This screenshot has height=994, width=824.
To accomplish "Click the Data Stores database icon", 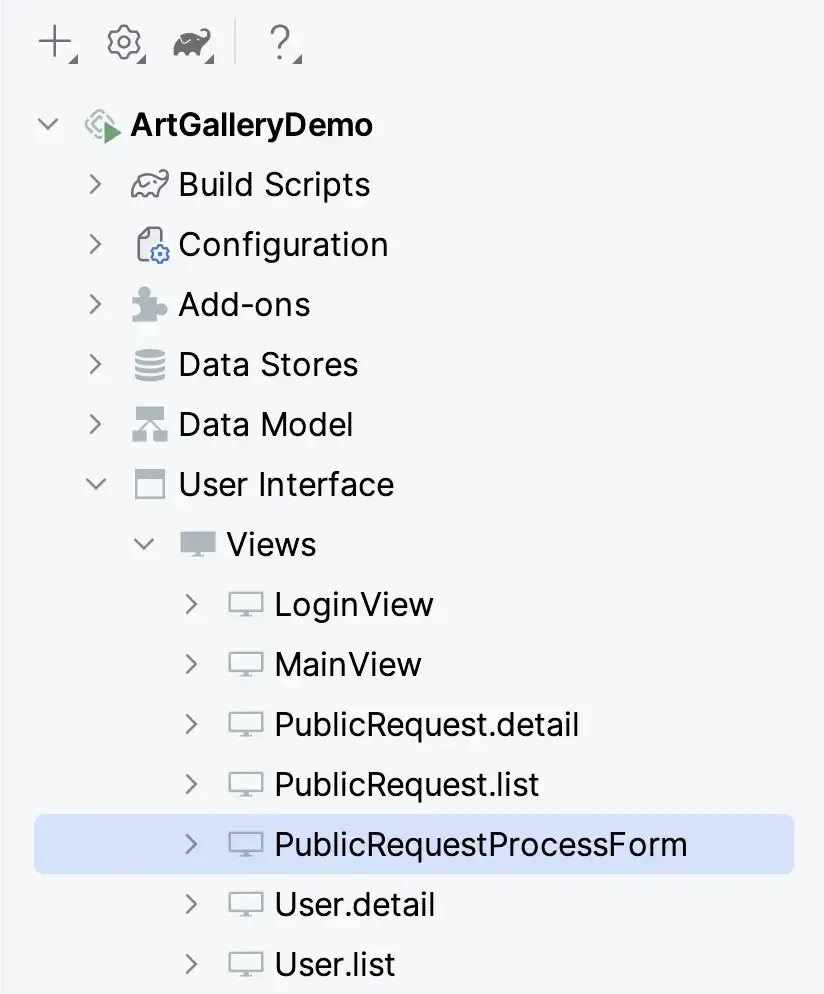I will point(150,365).
